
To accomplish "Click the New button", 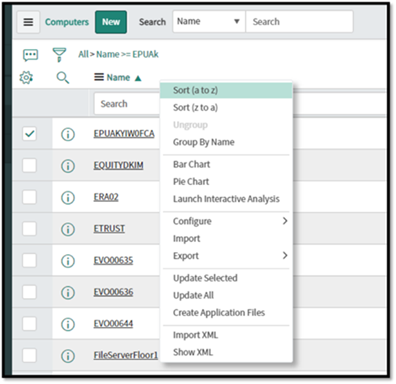I will point(111,22).
